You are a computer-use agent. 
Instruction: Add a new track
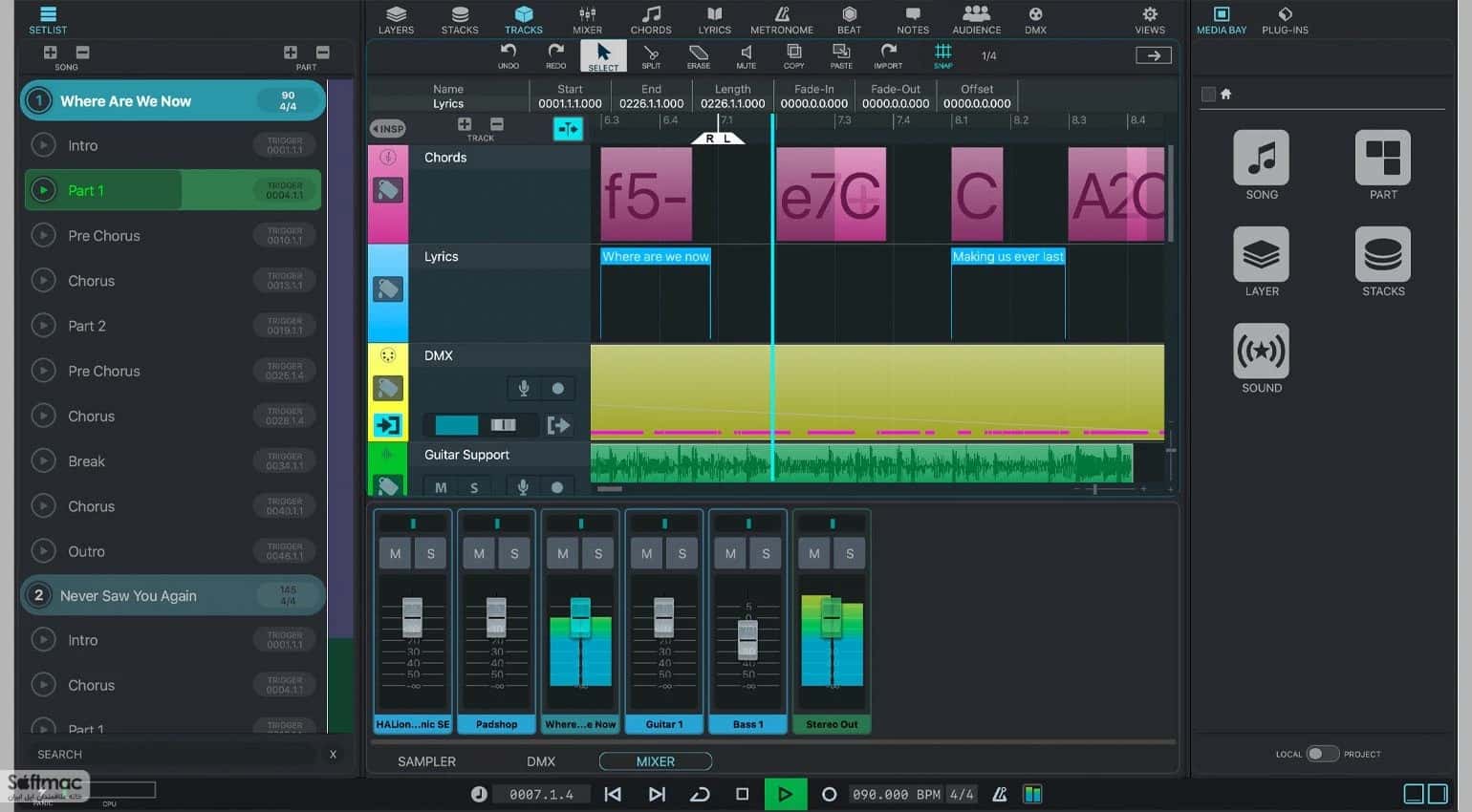click(465, 124)
